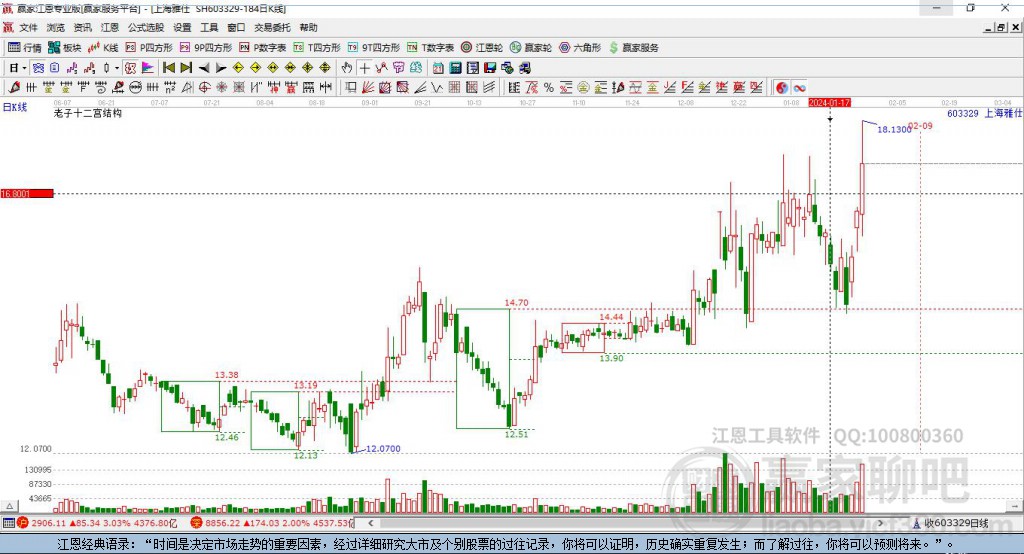
Task: Open the calendar icon showing 21
Action: pyautogui.click(x=438, y=68)
